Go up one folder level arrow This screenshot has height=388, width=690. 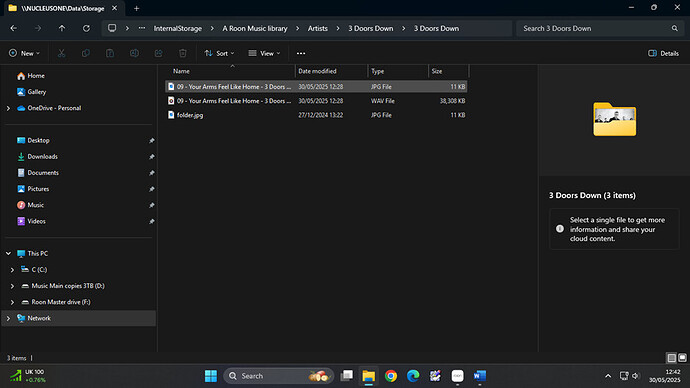point(62,28)
